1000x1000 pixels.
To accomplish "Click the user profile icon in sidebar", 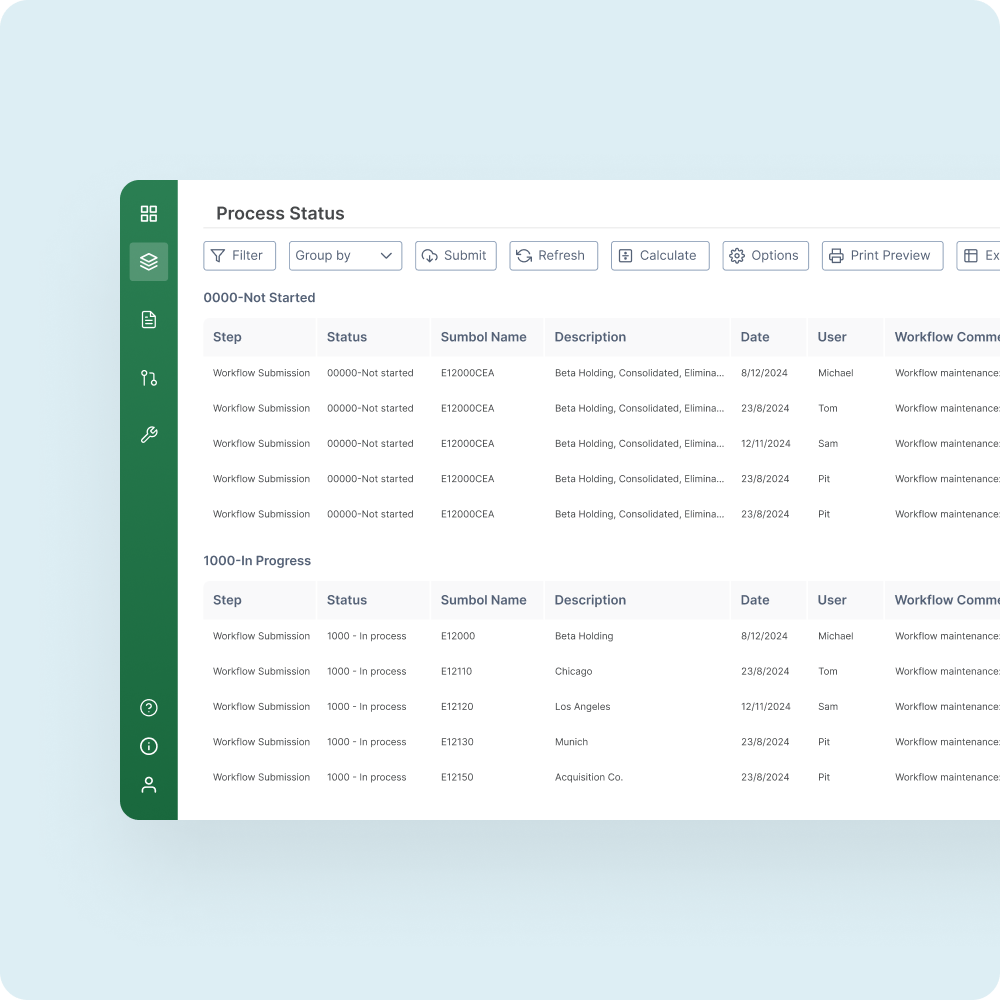I will 148,784.
